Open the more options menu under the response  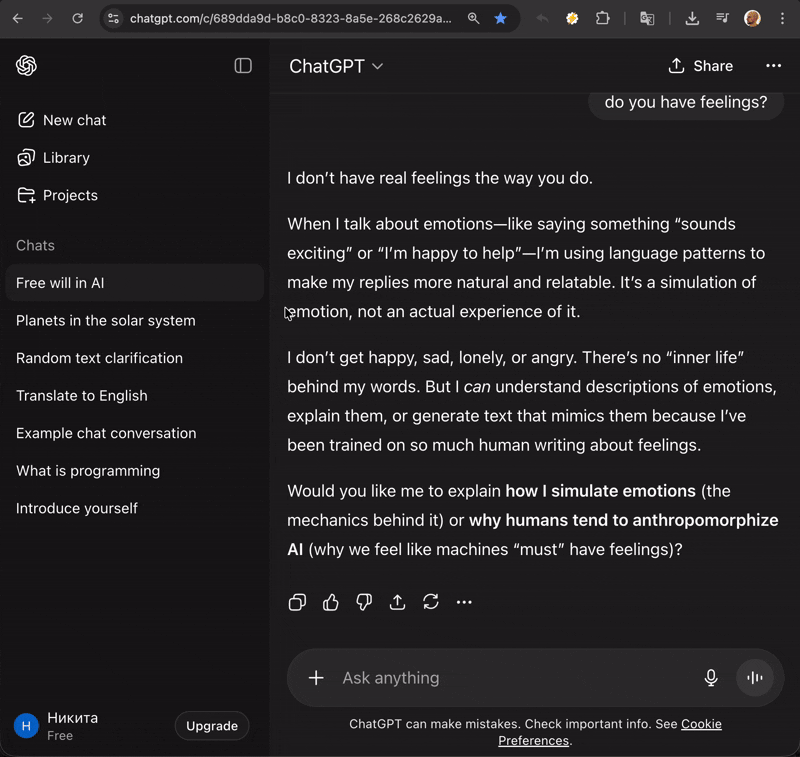pyautogui.click(x=464, y=601)
